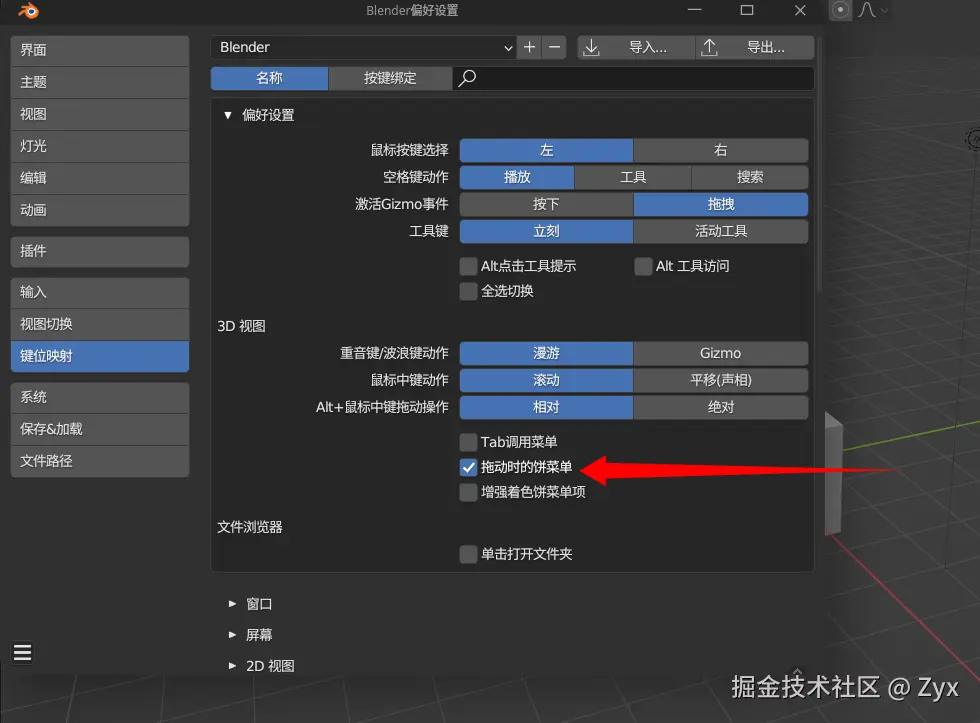This screenshot has width=980, height=723.
Task: Minimize the Blender偏好设置 window
Action: click(x=694, y=10)
